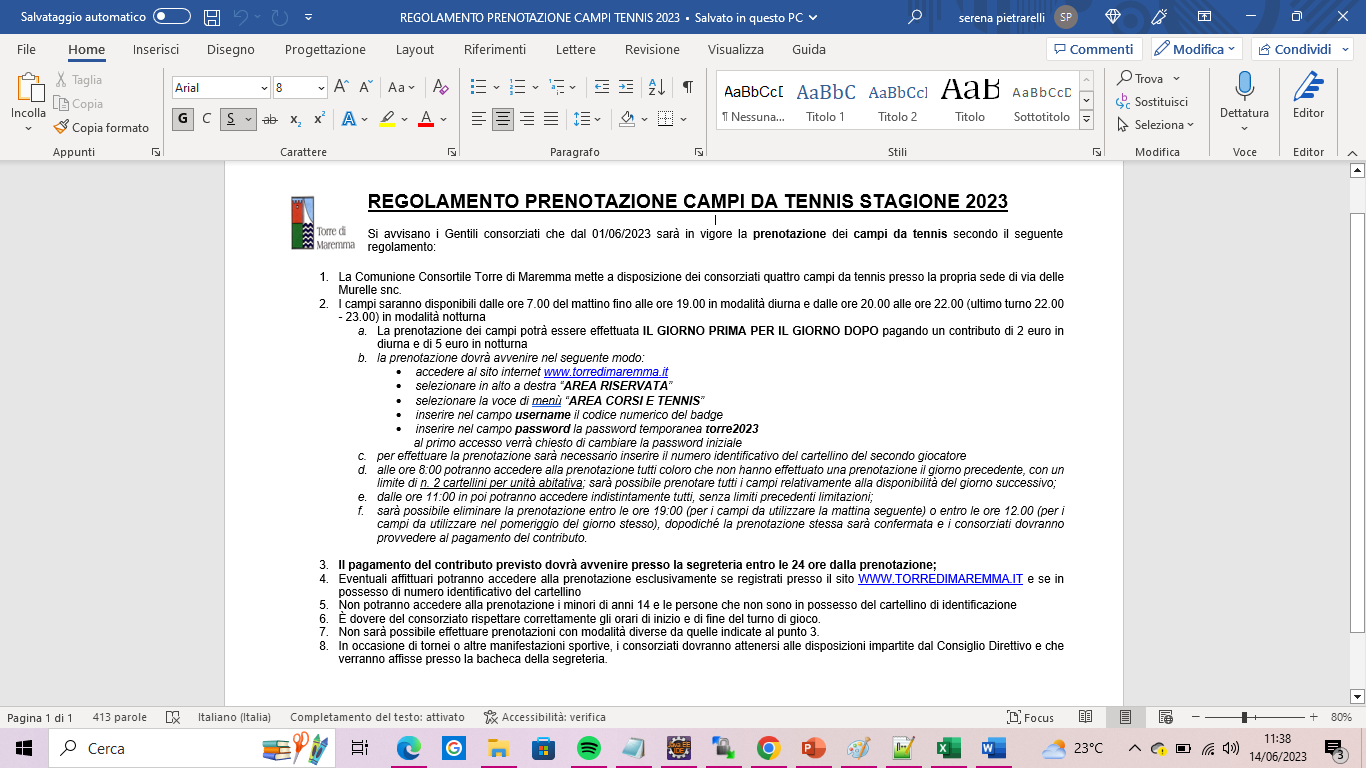Apply yellow text highlight color
Viewport: 1366px width, 768px height.
(387, 119)
